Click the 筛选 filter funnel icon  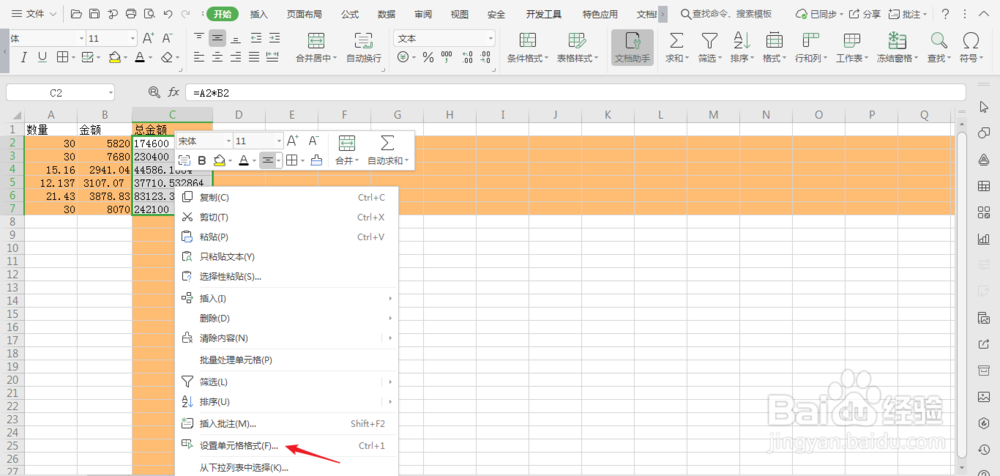709,41
